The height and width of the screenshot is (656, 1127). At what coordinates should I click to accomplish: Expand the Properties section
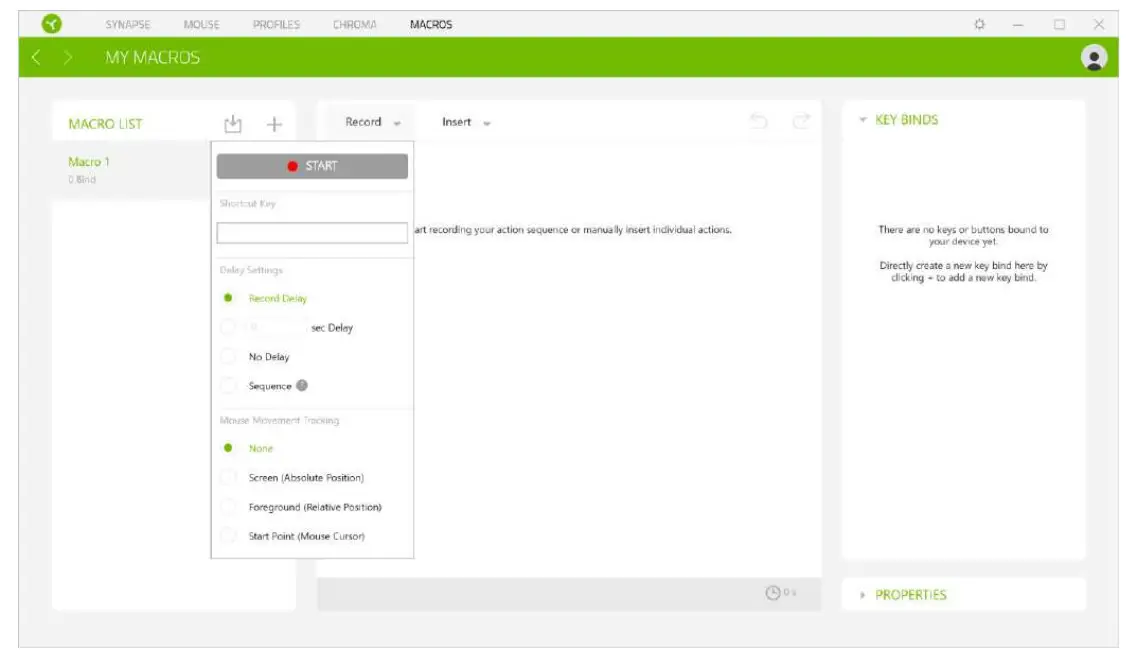(x=862, y=595)
